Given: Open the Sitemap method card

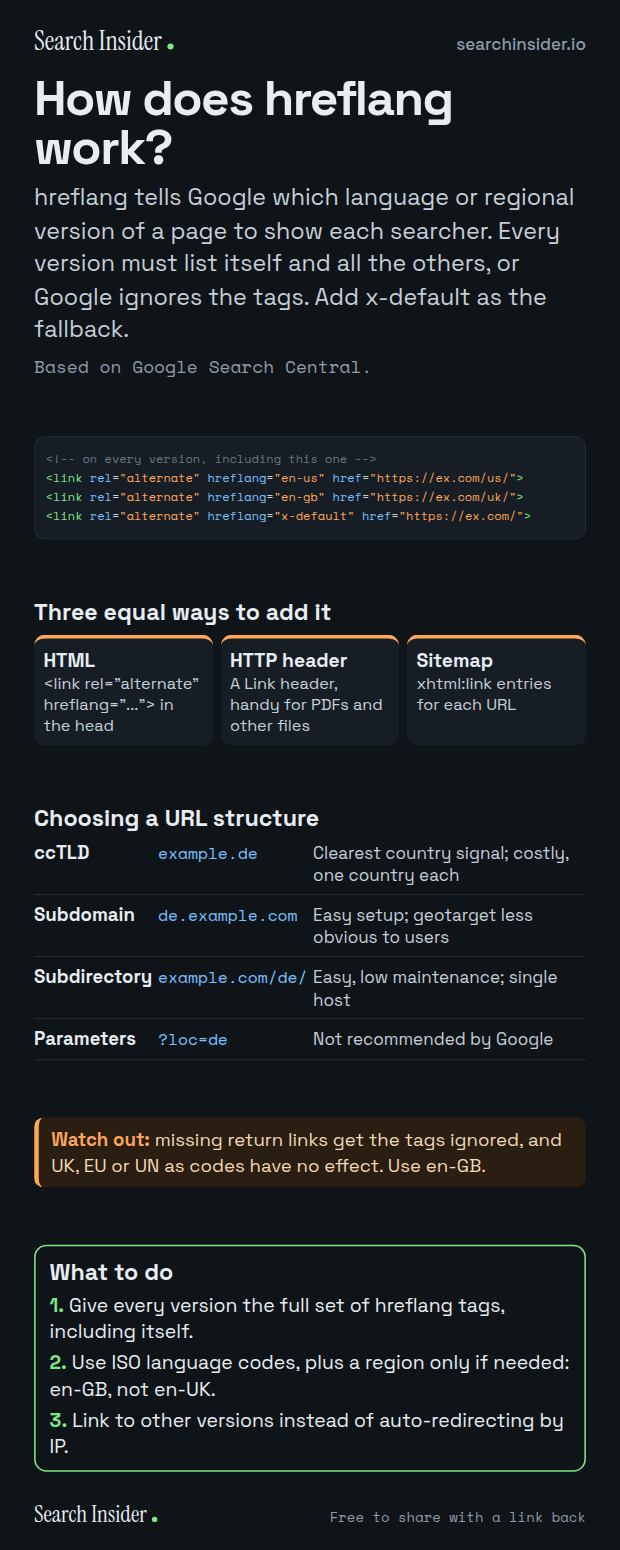Looking at the screenshot, I should pos(496,691).
